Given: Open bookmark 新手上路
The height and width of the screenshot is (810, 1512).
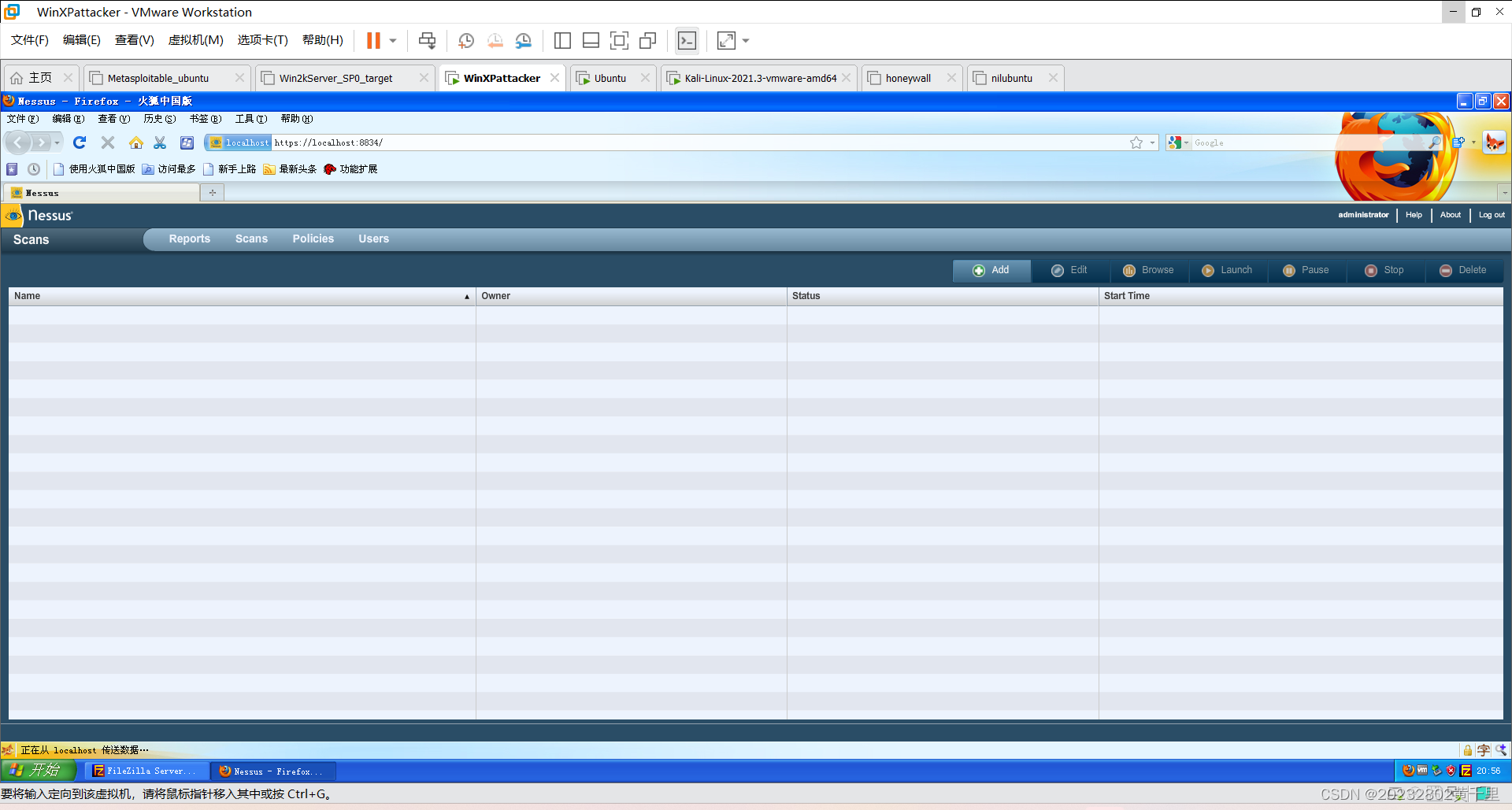Looking at the screenshot, I should point(229,169).
